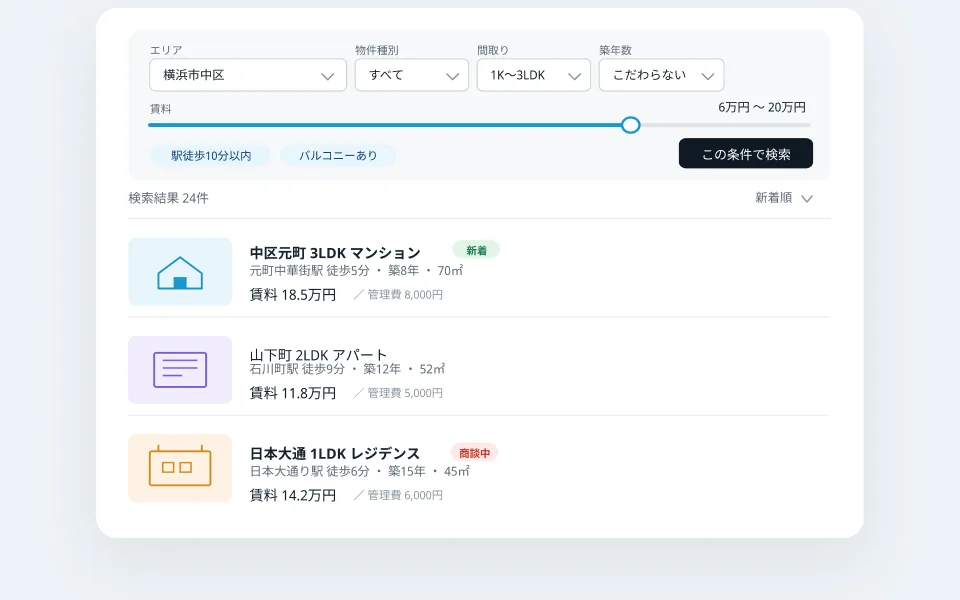Screen dimensions: 960x600
Task: Click the 元町中華街駅 徒歩5分 detail line
Action: click(356, 271)
